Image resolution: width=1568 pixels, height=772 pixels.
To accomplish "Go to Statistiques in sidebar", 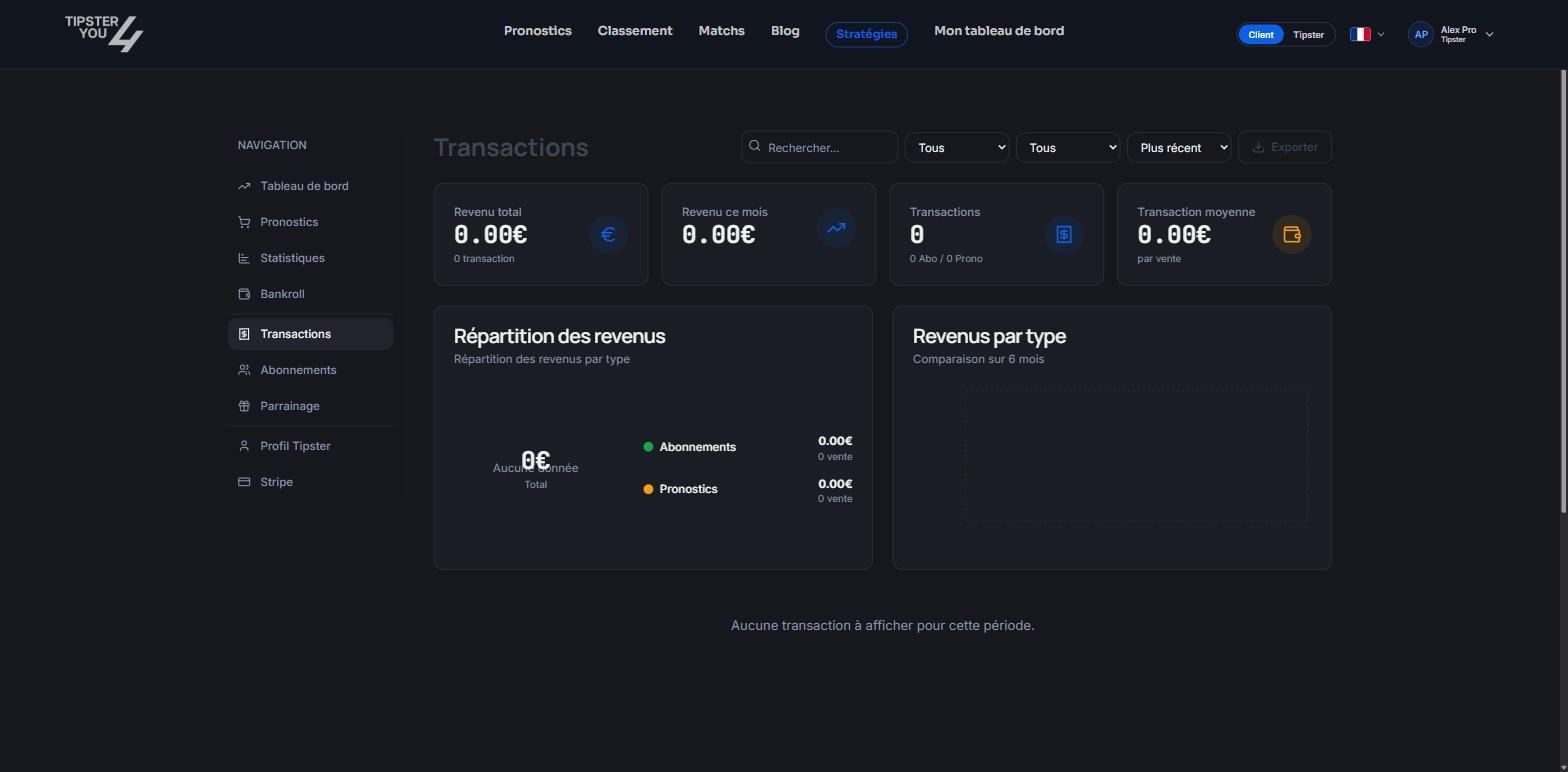I will 311,258.
